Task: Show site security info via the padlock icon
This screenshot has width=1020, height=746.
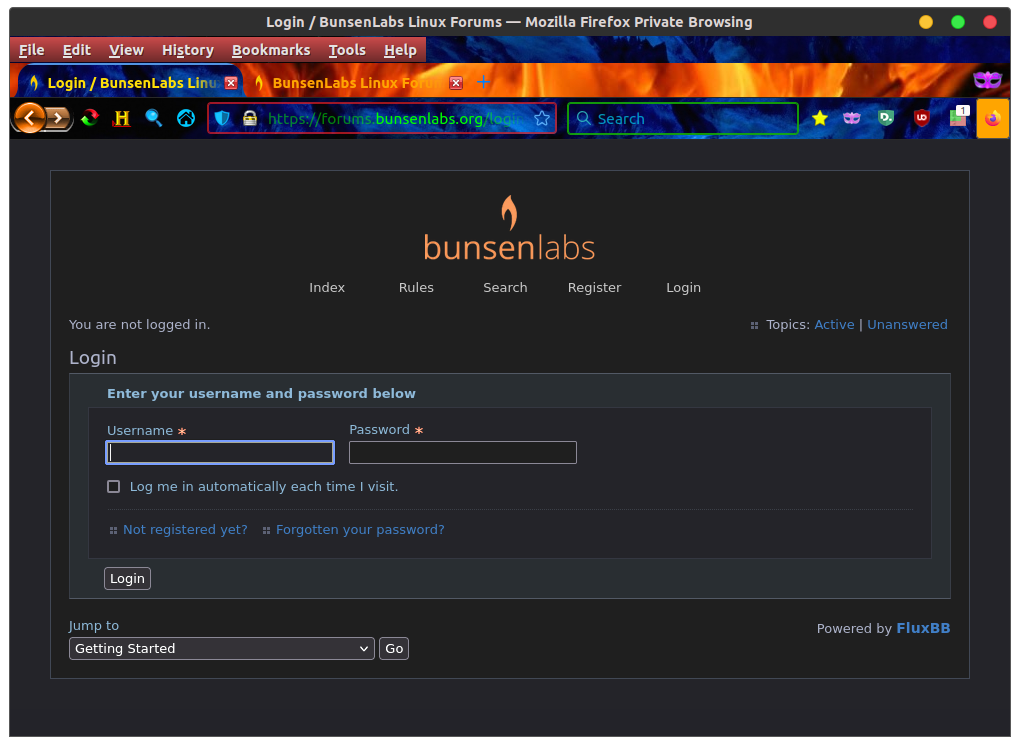Action: pos(250,118)
